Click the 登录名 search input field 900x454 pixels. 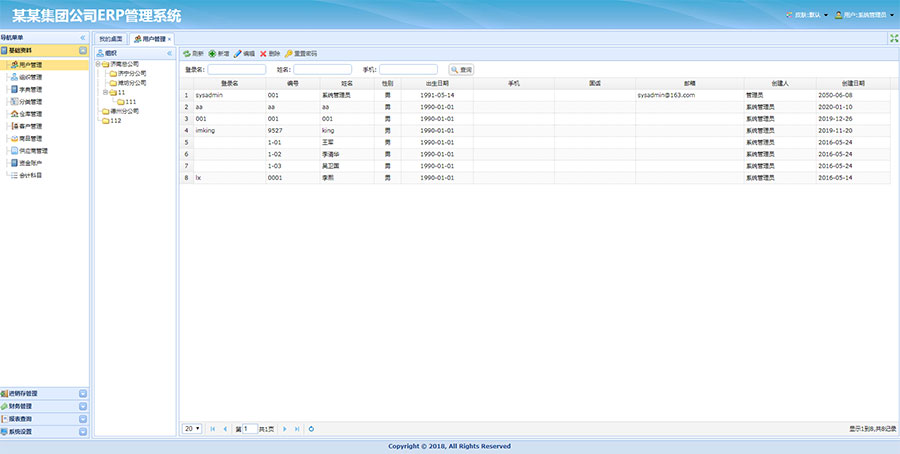(x=237, y=70)
